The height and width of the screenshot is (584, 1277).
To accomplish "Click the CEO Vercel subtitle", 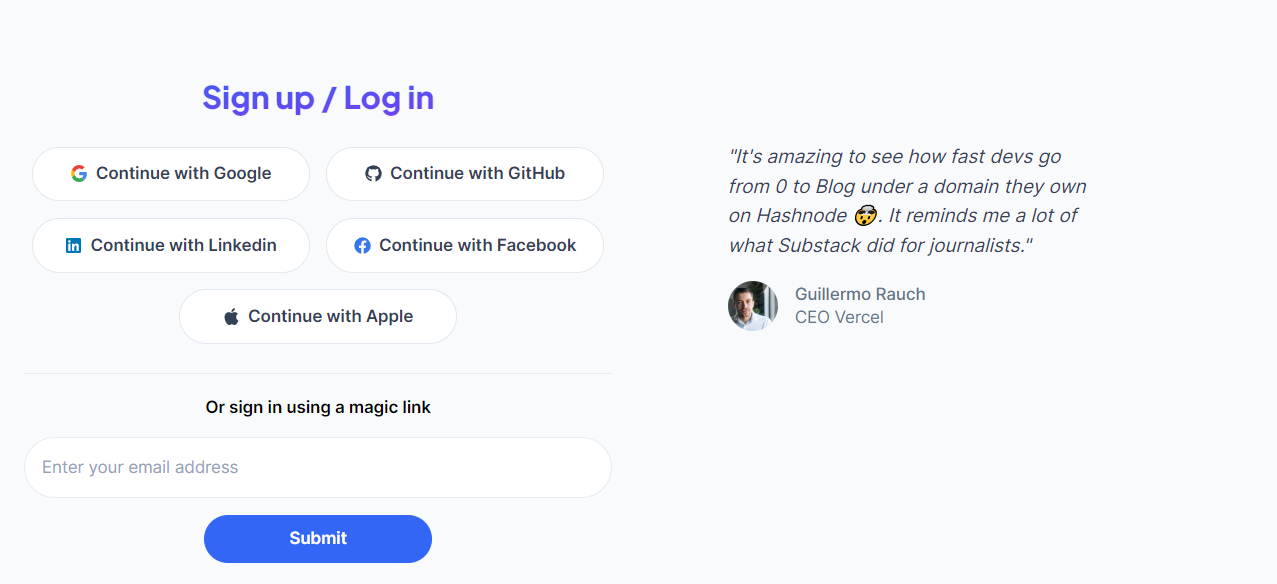I will coord(839,317).
